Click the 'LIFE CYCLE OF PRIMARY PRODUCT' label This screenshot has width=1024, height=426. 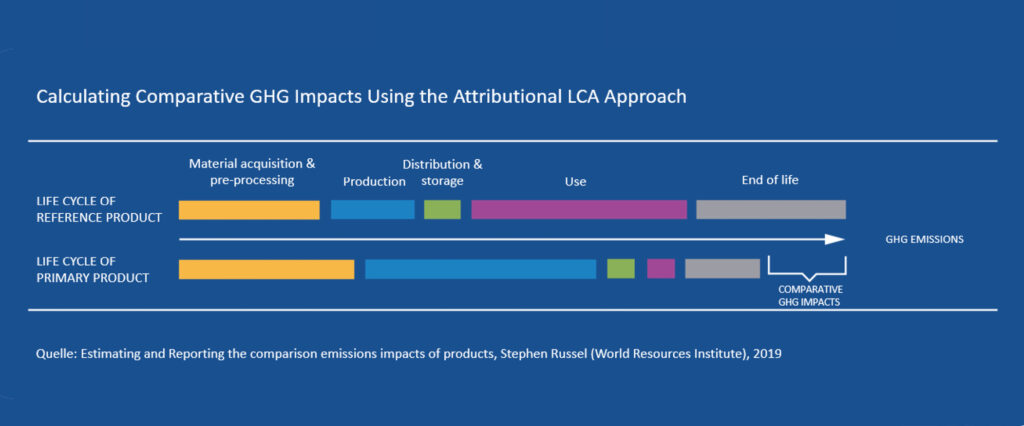[x=92, y=269]
